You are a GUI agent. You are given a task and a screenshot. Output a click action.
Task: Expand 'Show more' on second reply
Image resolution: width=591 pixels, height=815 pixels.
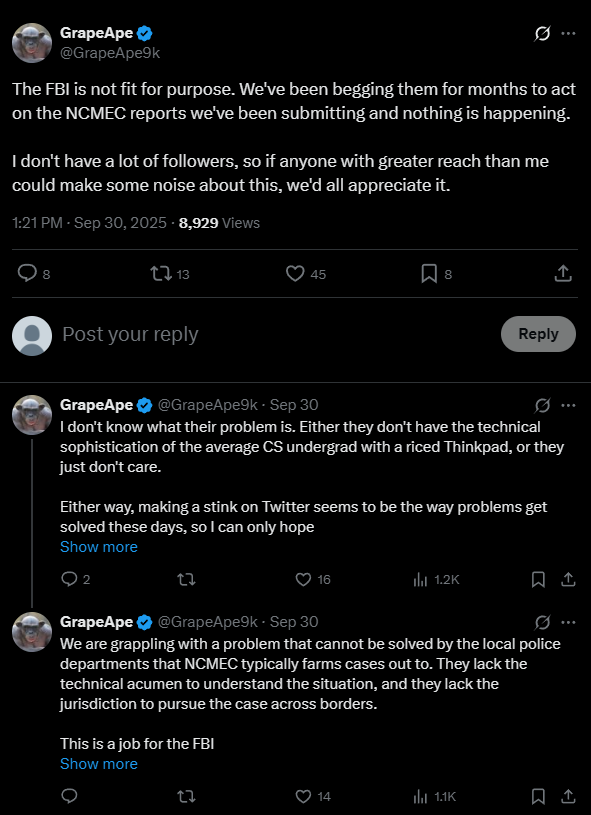[99, 764]
